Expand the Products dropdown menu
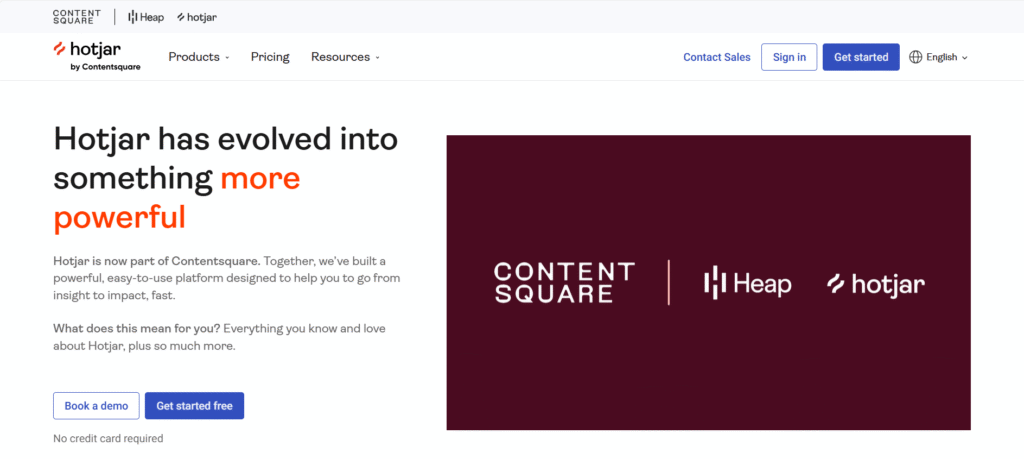This screenshot has height=459, width=1024. pyautogui.click(x=198, y=57)
